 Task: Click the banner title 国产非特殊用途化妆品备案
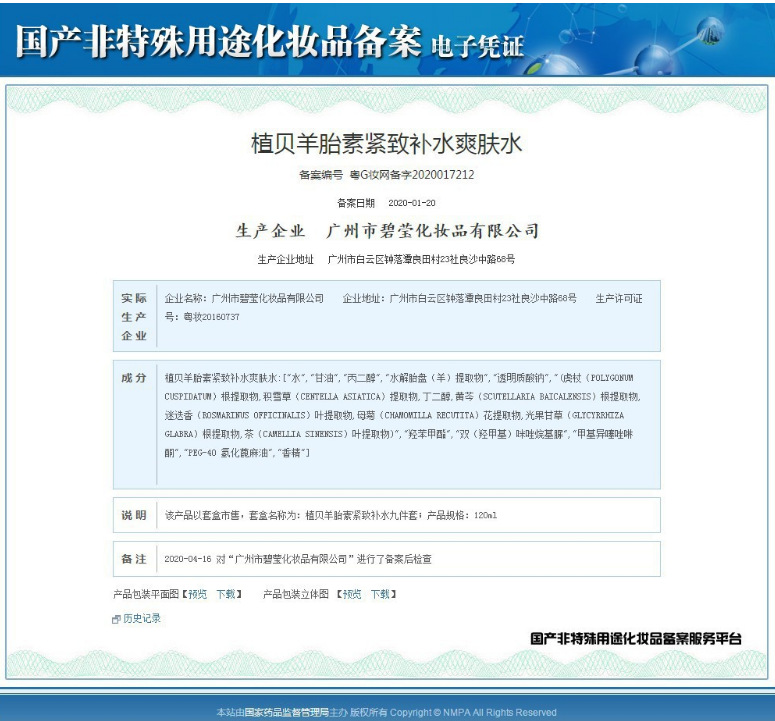[x=219, y=42]
